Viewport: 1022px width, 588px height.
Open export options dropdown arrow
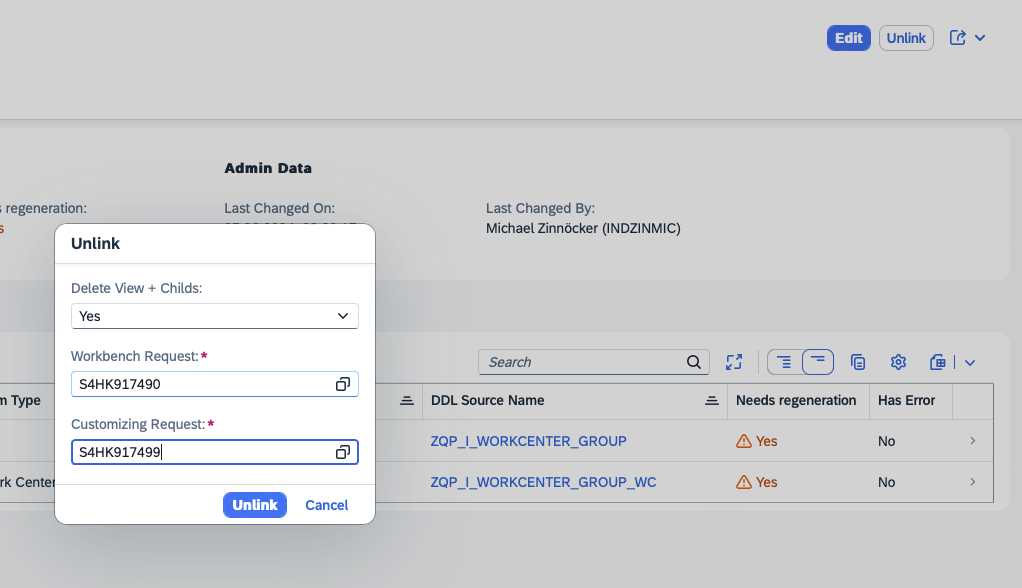[x=970, y=362]
